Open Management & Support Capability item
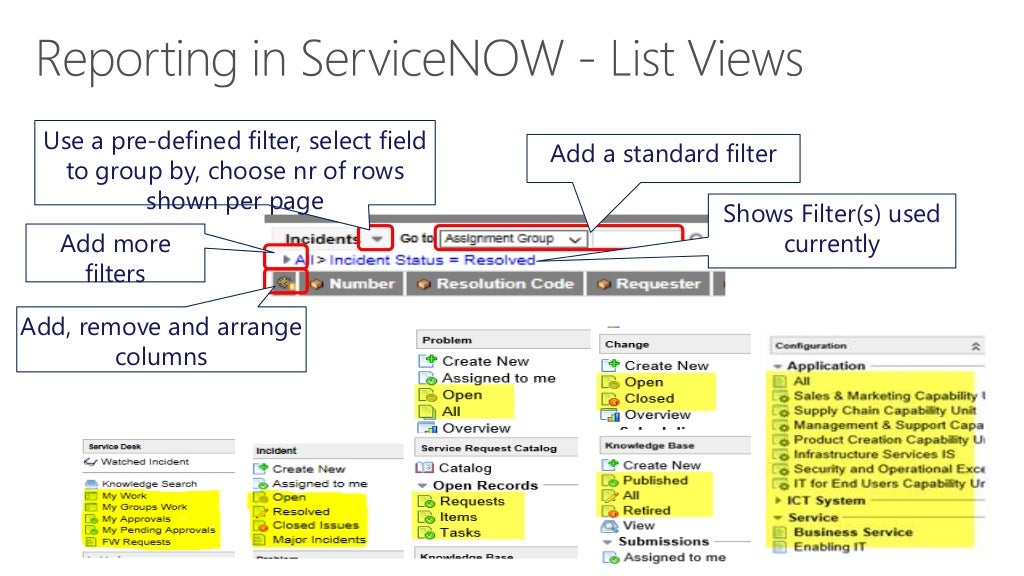 (888, 425)
